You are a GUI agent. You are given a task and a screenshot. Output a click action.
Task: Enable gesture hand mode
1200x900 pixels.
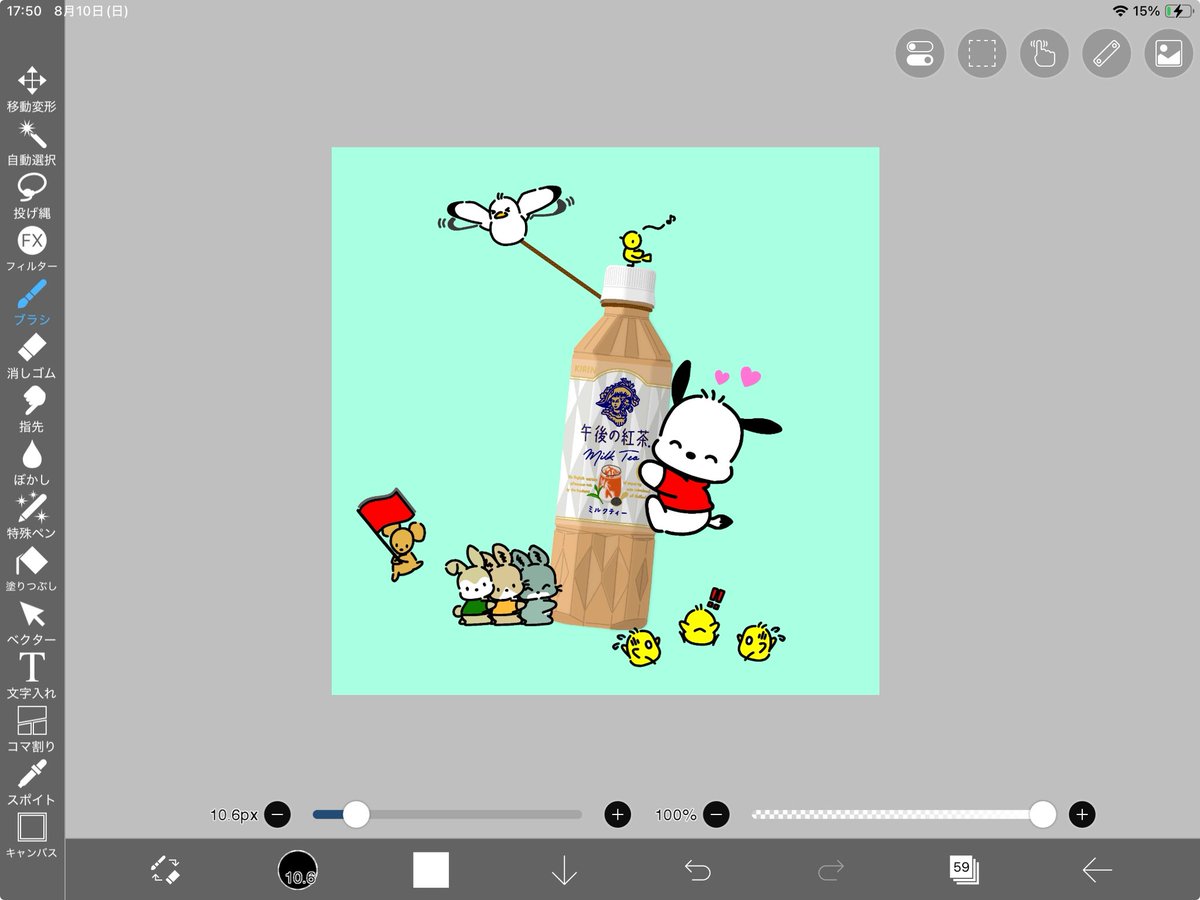pos(1044,54)
